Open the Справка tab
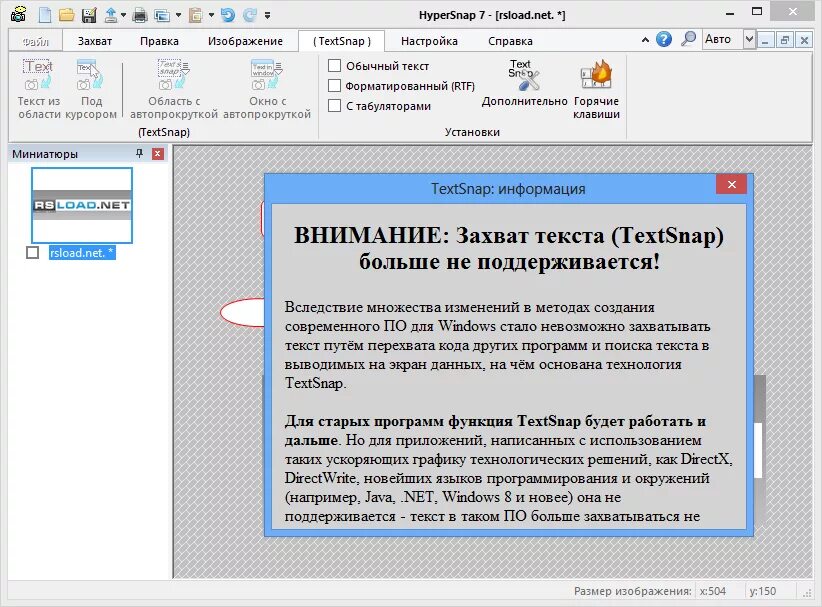The height and width of the screenshot is (607, 822). 510,41
